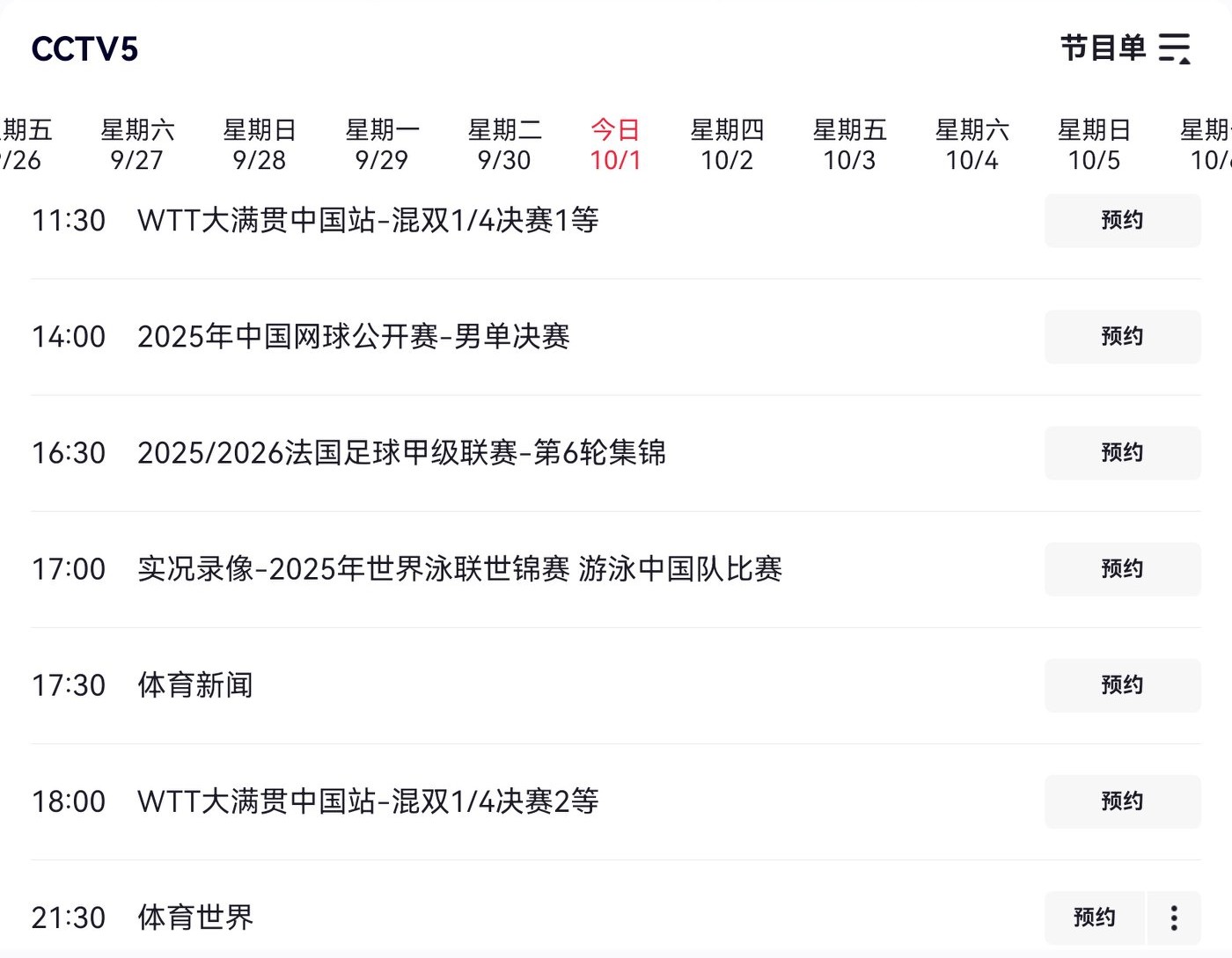1232x958 pixels.
Task: Tap 预约 for 17:00 世界泳联世锦赛 replay
Action: (1122, 569)
